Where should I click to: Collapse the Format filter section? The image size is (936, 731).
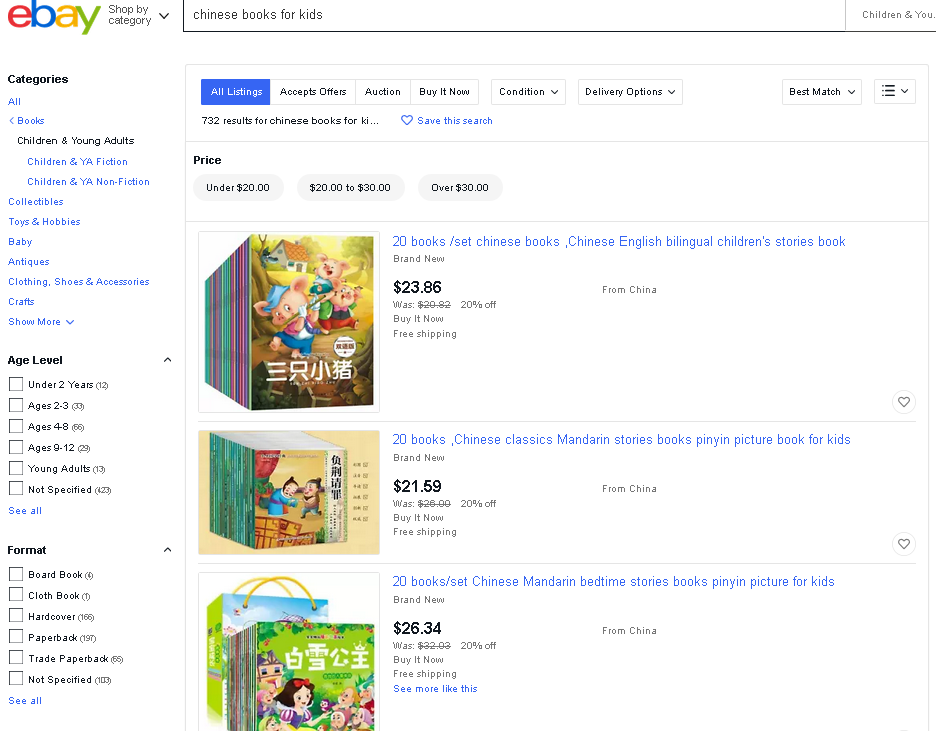[167, 550]
